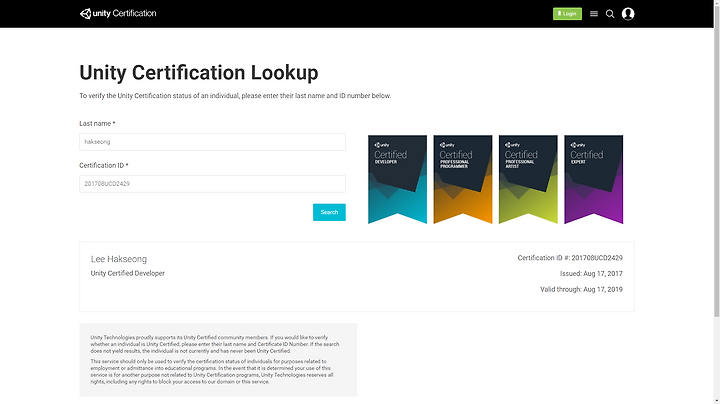
Task: Click the page vertical scrollbar thumb
Action: click(x=716, y=161)
